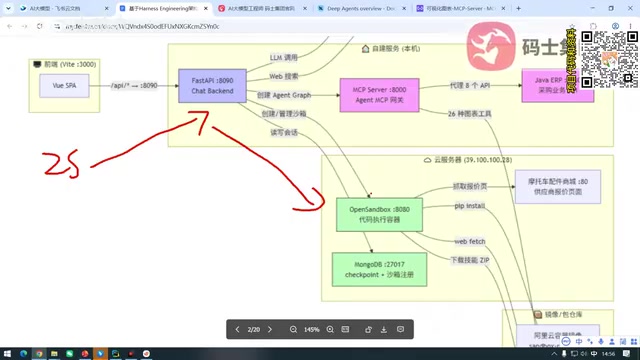Open browser tab search dropdown arrow
The height and width of the screenshot is (360, 640).
(8, 8)
